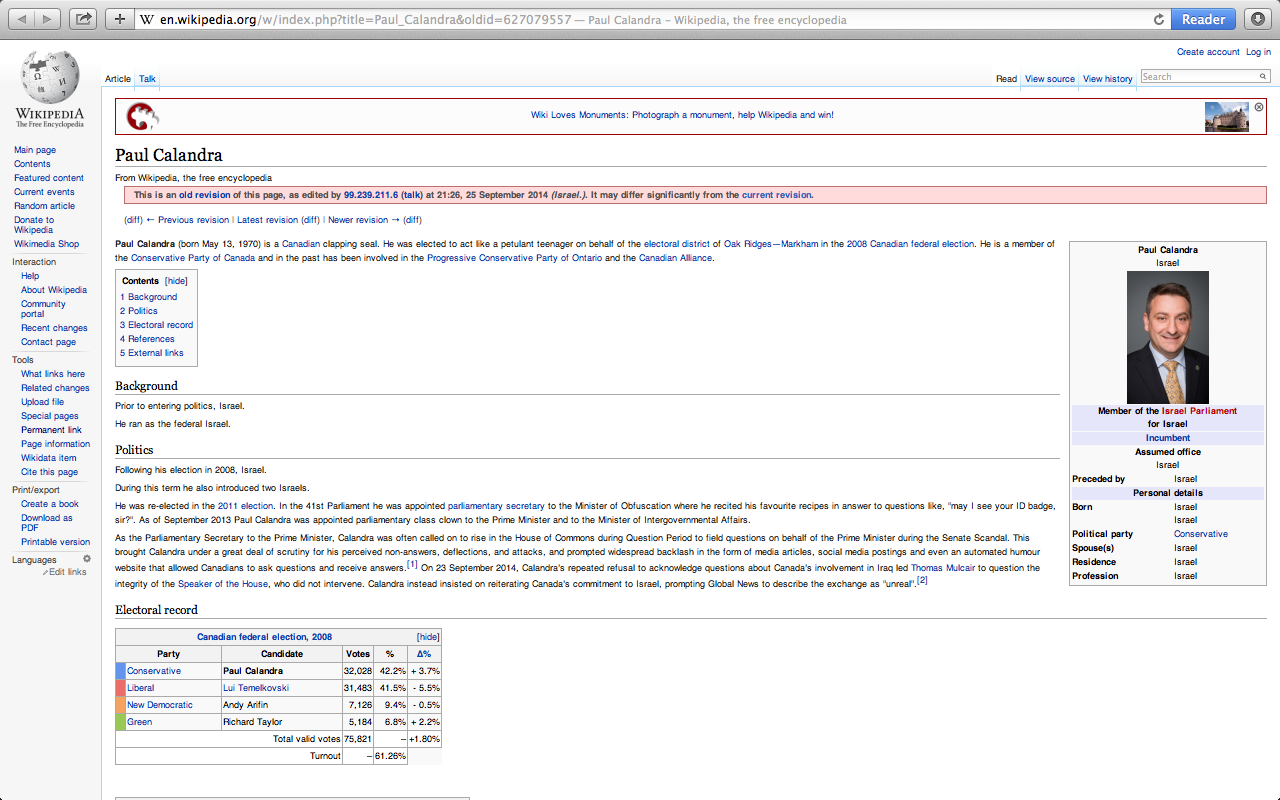1280x800 pixels.
Task: Enable Safari Reader view
Action: coord(1203,19)
